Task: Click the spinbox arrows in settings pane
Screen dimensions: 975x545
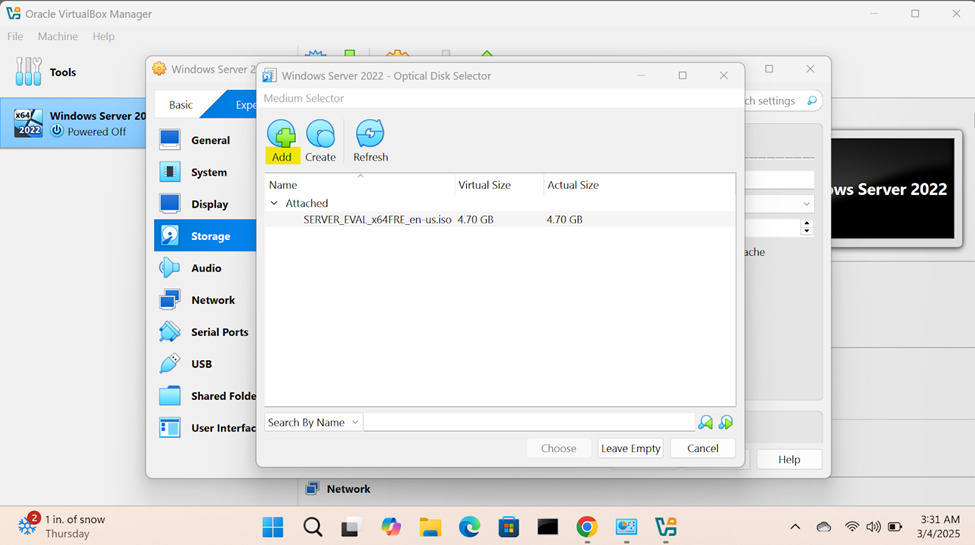Action: (x=806, y=228)
